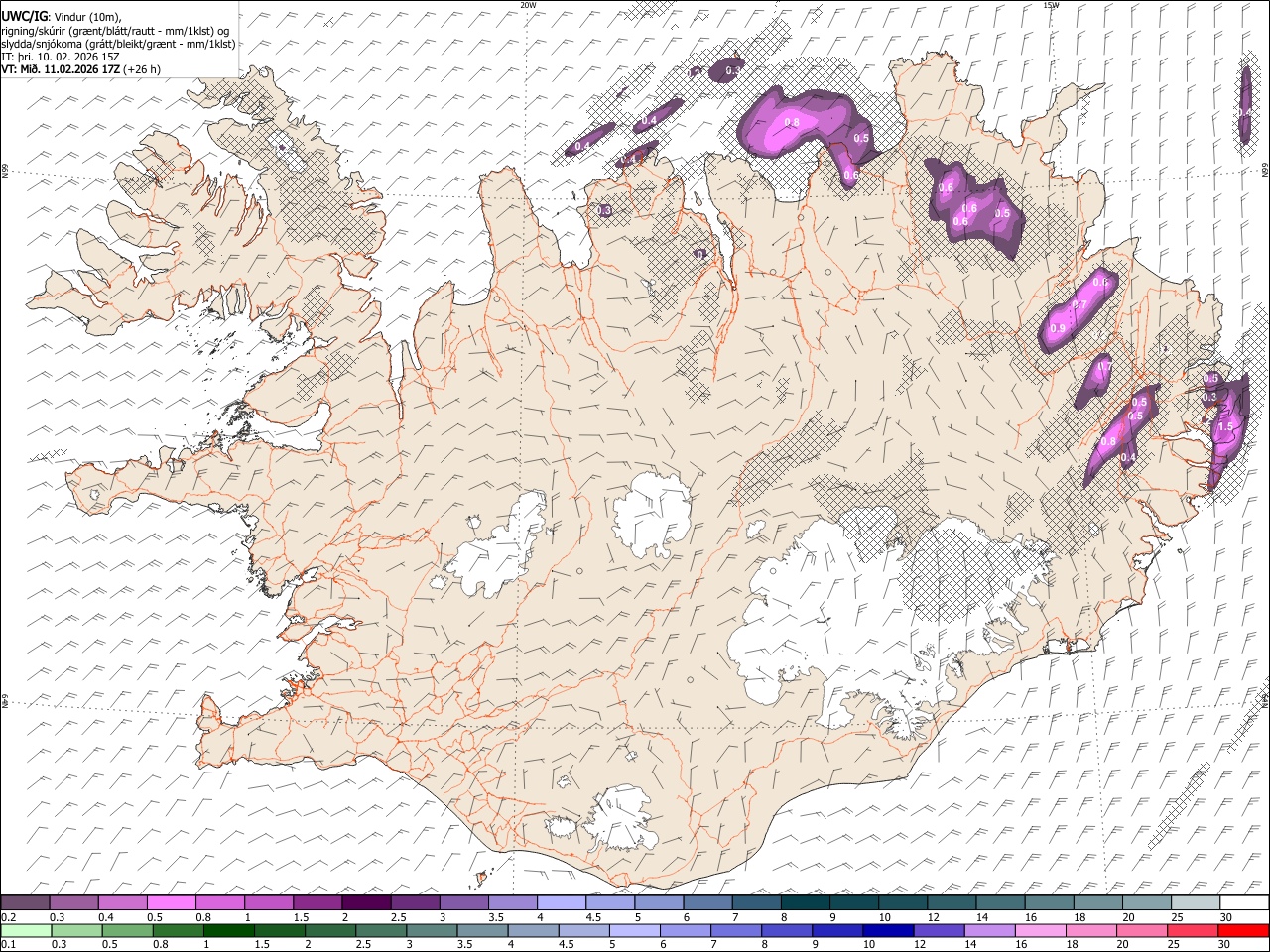Select the bottom-row red swatch at 30
The height and width of the screenshot is (952, 1270).
tap(1242, 930)
